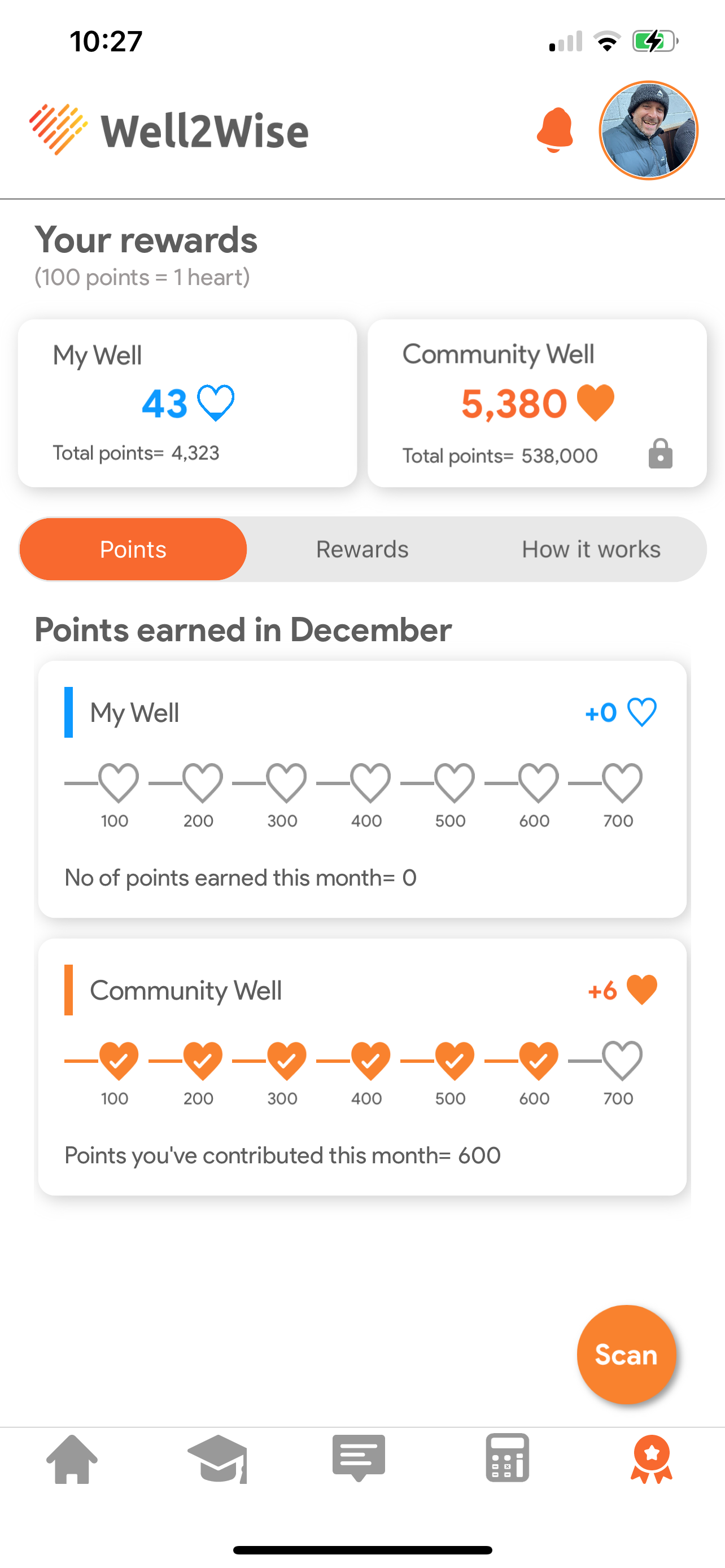The width and height of the screenshot is (725, 1568).
Task: Open the My Well summary card
Action: point(187,403)
